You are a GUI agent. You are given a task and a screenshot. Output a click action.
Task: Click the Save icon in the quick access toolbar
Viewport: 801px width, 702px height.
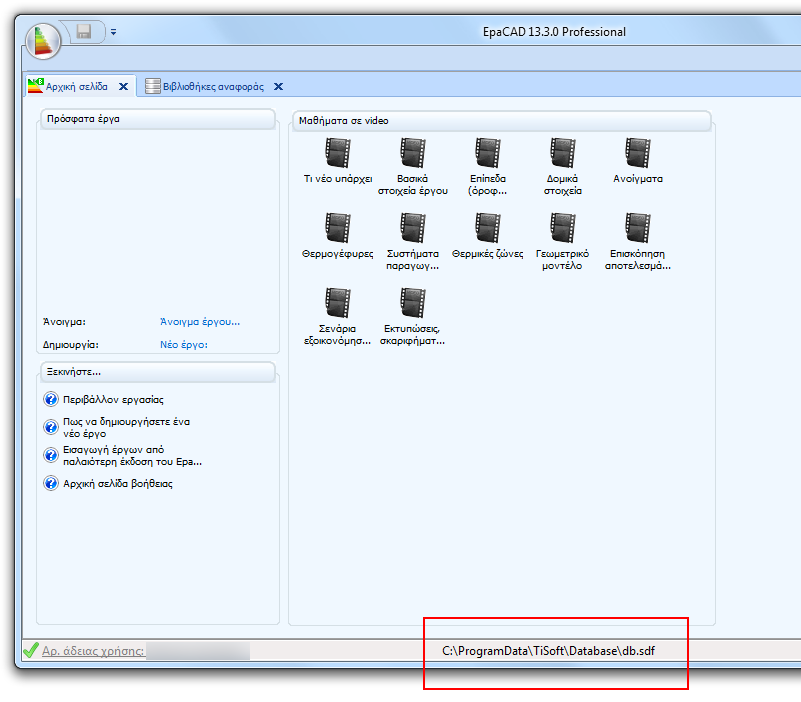coord(84,31)
